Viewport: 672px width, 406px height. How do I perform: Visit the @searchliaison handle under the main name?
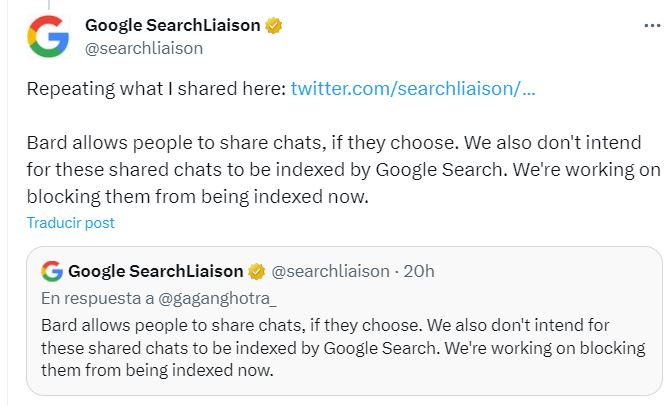click(x=144, y=48)
